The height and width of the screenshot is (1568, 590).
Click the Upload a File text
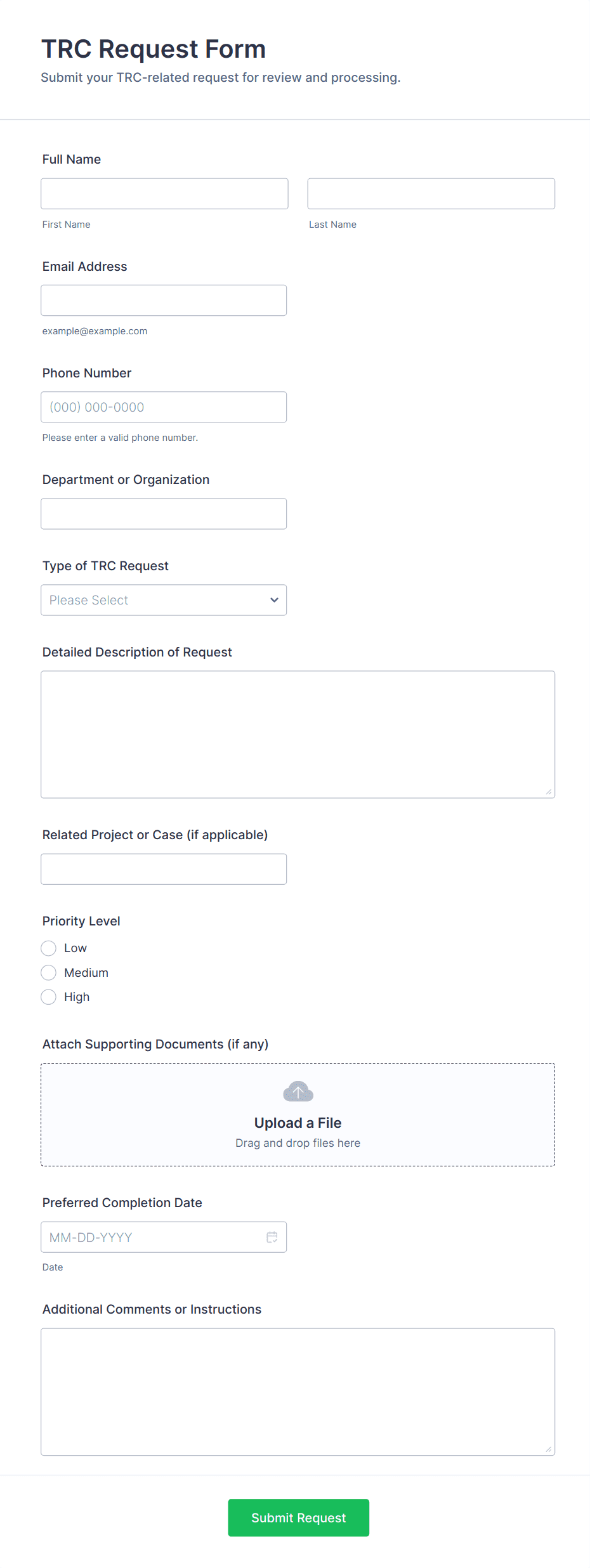click(298, 1123)
